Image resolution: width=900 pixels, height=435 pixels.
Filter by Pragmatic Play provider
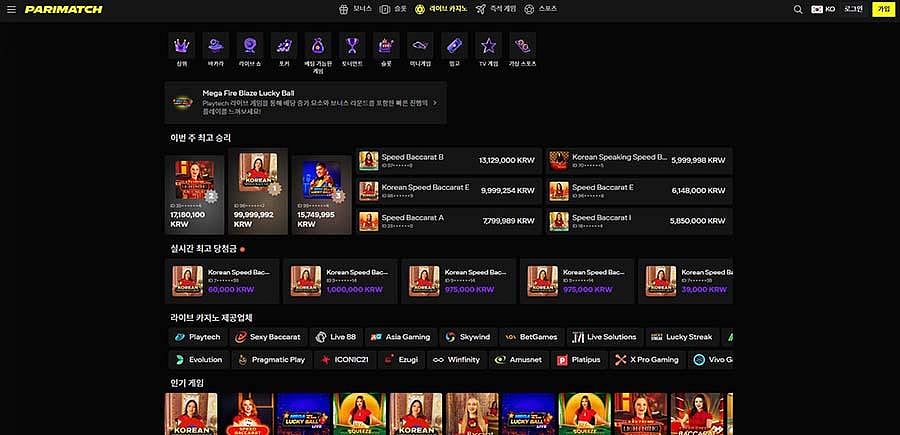coord(272,360)
